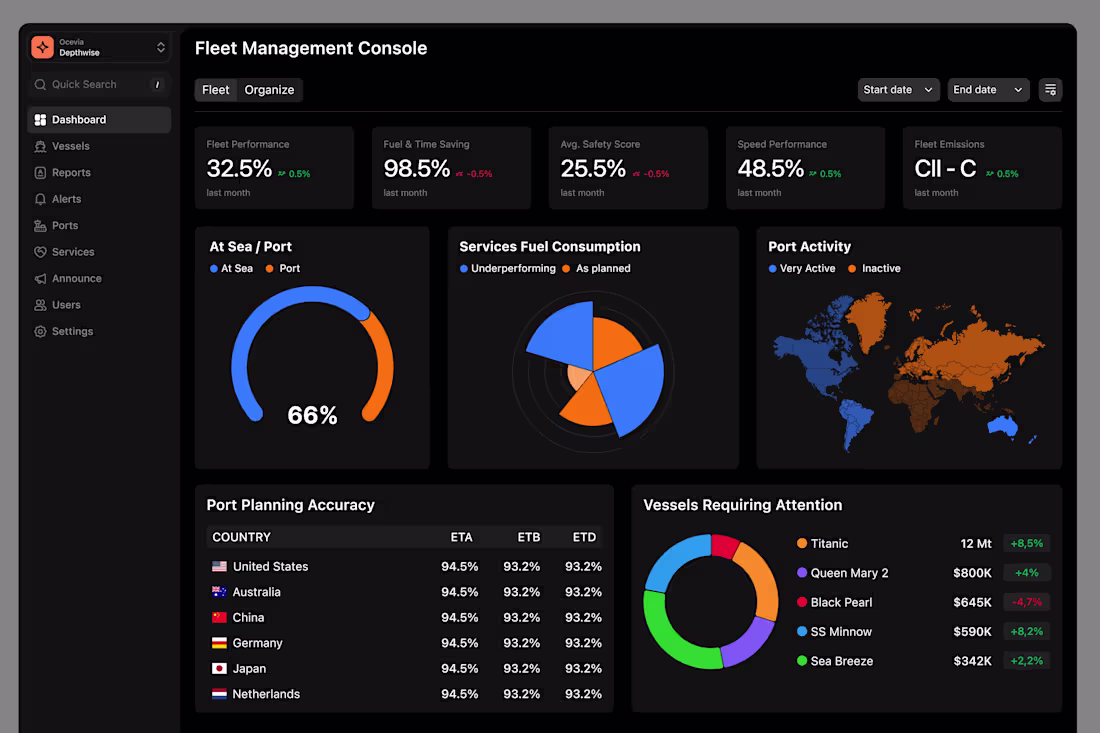
Task: Click the Japan flag icon
Action: tap(220, 668)
